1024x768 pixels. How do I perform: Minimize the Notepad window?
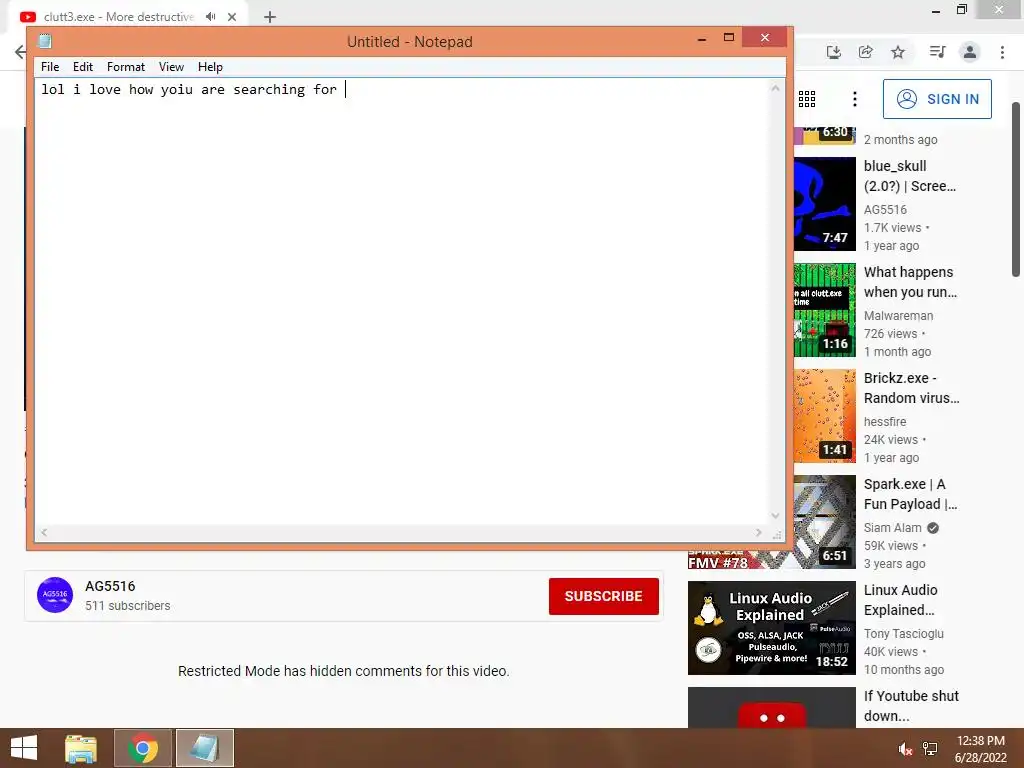(x=702, y=39)
